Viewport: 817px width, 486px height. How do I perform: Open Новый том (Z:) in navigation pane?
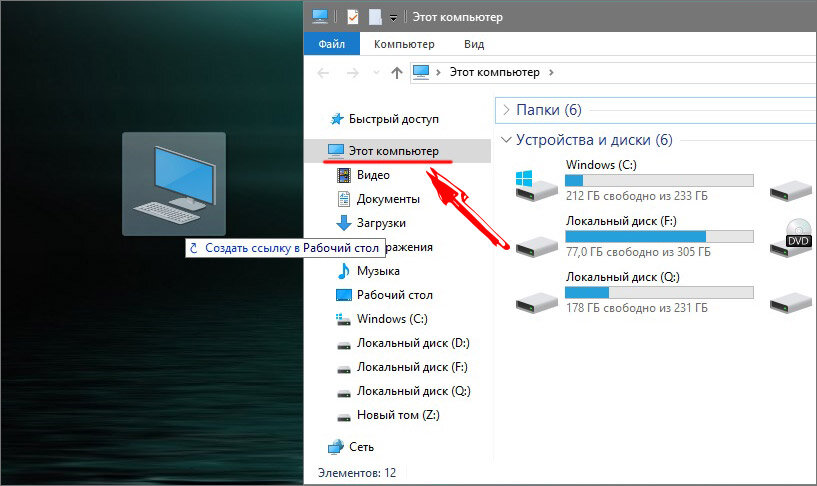click(x=398, y=415)
